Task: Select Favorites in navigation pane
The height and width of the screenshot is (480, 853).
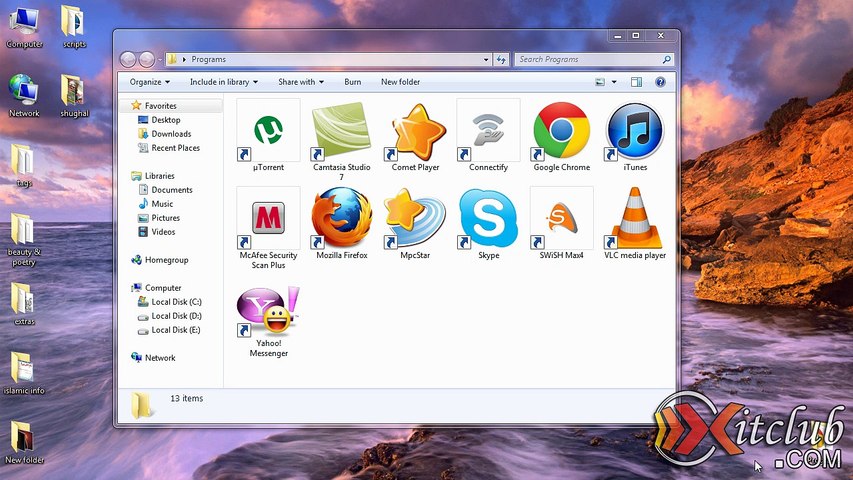Action: tap(160, 106)
